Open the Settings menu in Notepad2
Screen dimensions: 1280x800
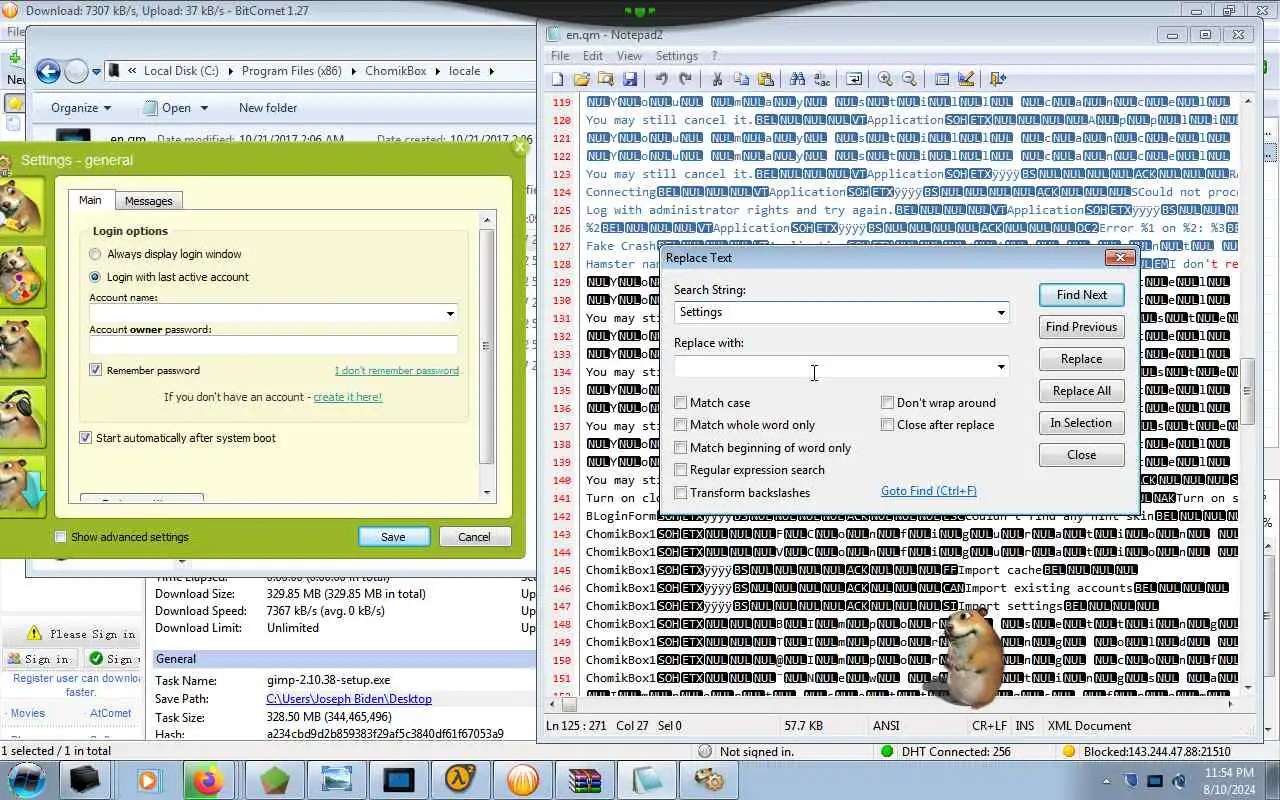pyautogui.click(x=677, y=56)
